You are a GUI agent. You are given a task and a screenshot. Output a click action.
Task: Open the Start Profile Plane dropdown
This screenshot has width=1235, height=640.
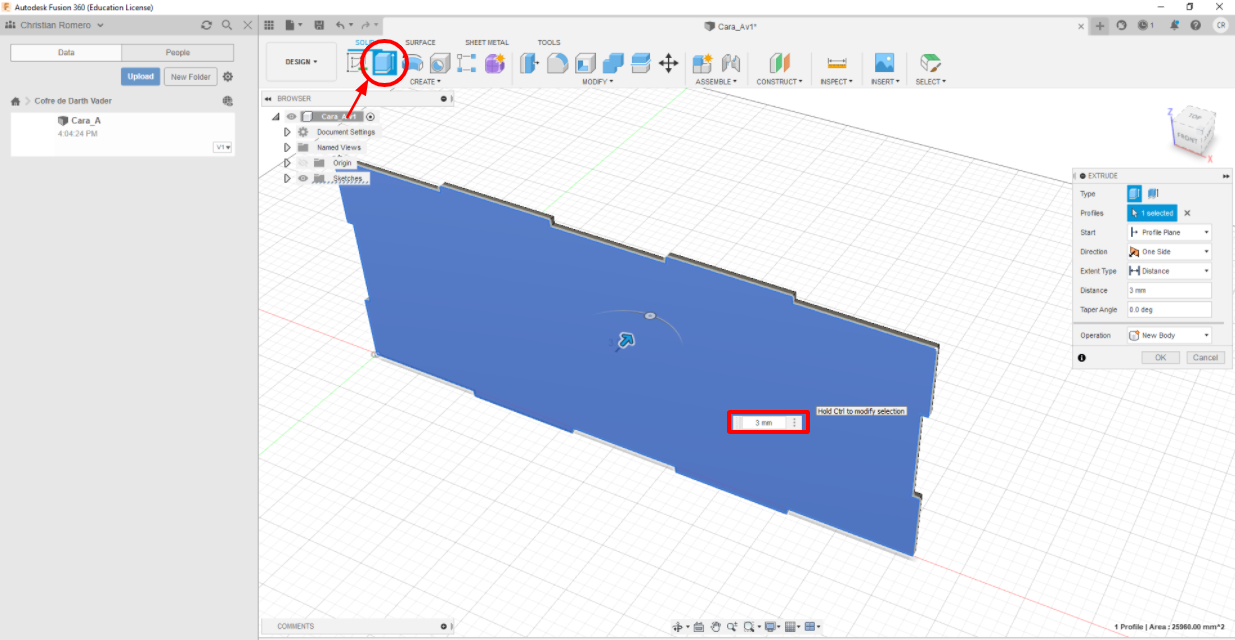click(x=1169, y=232)
